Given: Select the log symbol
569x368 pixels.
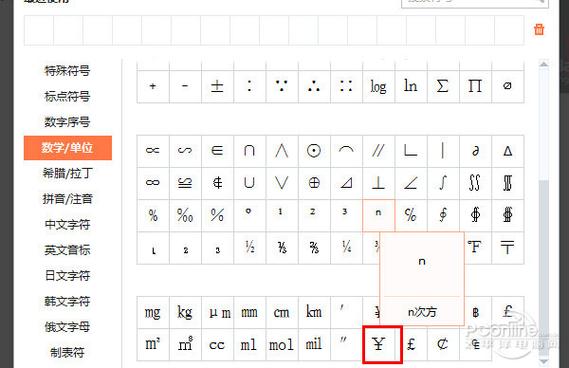Looking at the screenshot, I should [378, 86].
